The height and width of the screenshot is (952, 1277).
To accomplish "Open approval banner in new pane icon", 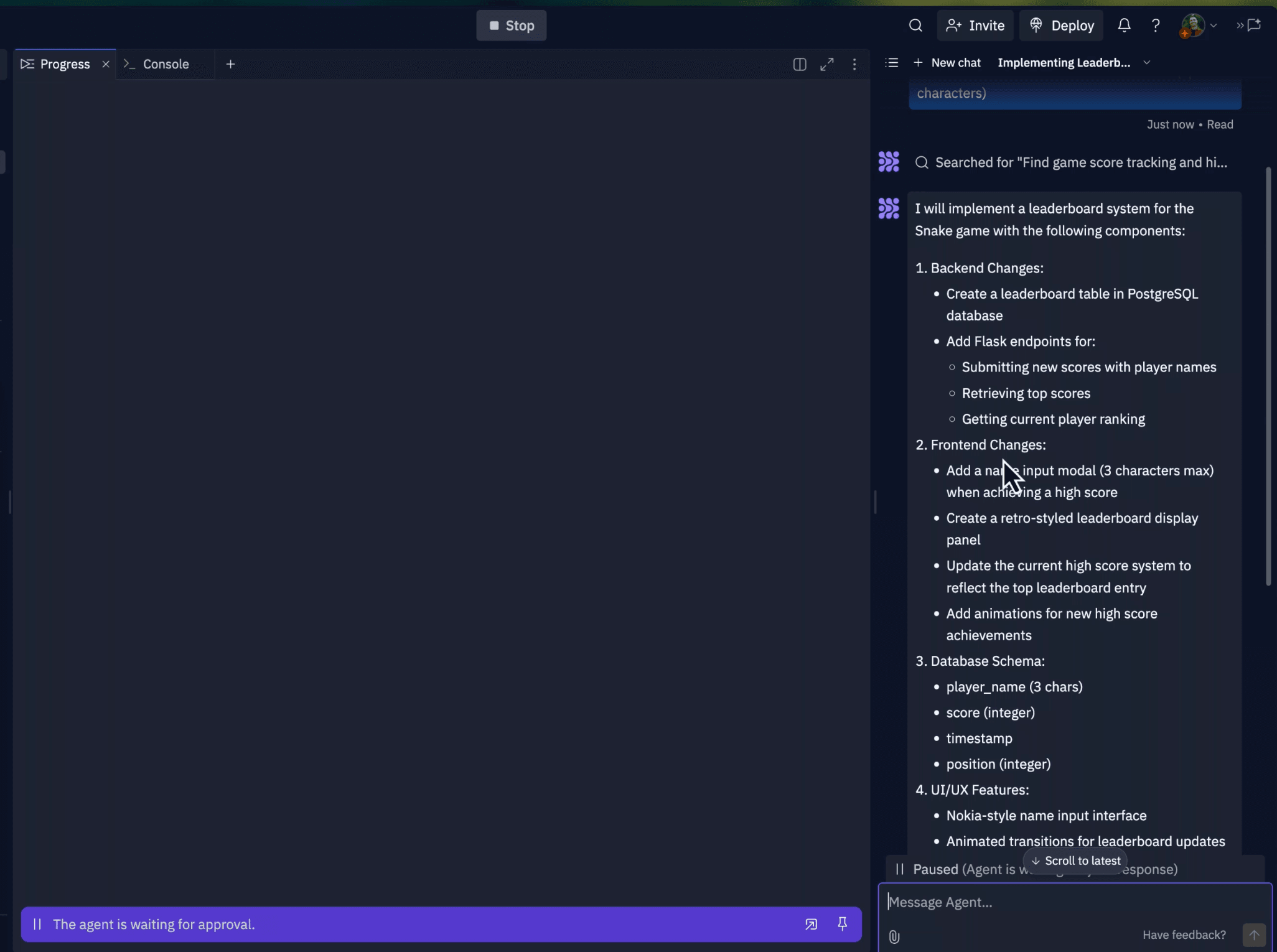I will point(810,924).
